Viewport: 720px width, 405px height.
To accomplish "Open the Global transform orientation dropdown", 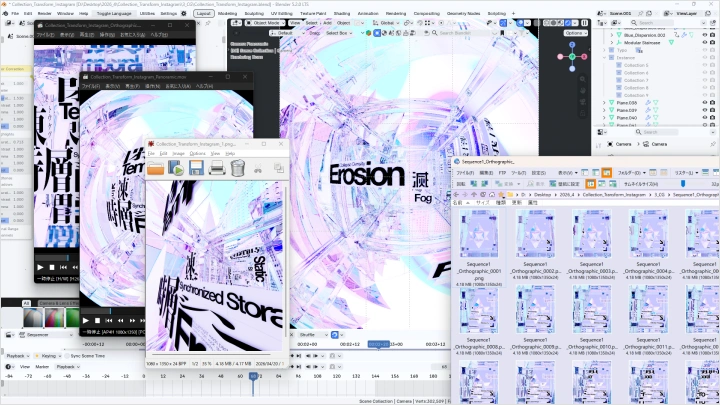I will click(x=385, y=22).
